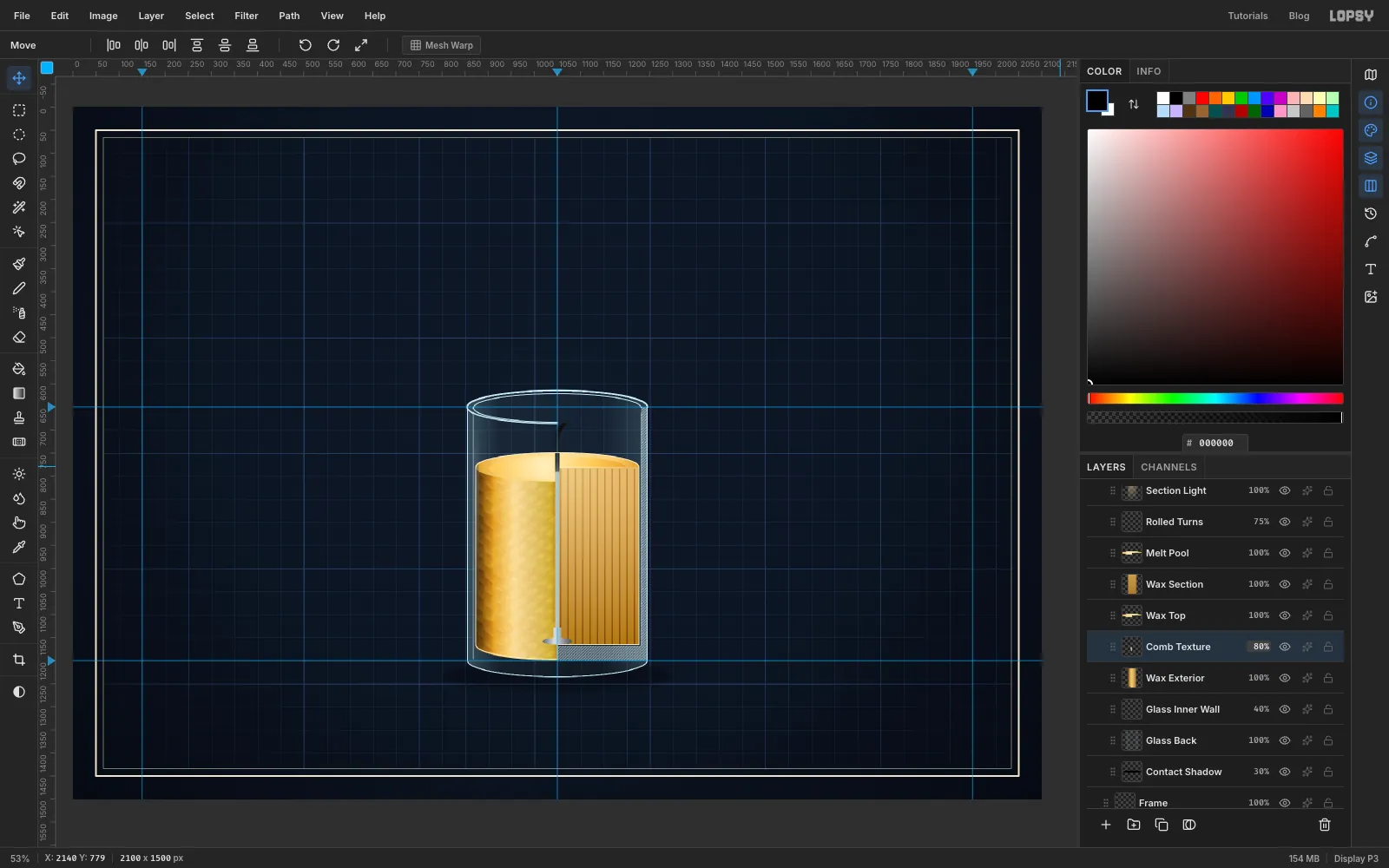Click the Mesh Warp button
Viewport: 1389px width, 868px height.
tap(442, 45)
